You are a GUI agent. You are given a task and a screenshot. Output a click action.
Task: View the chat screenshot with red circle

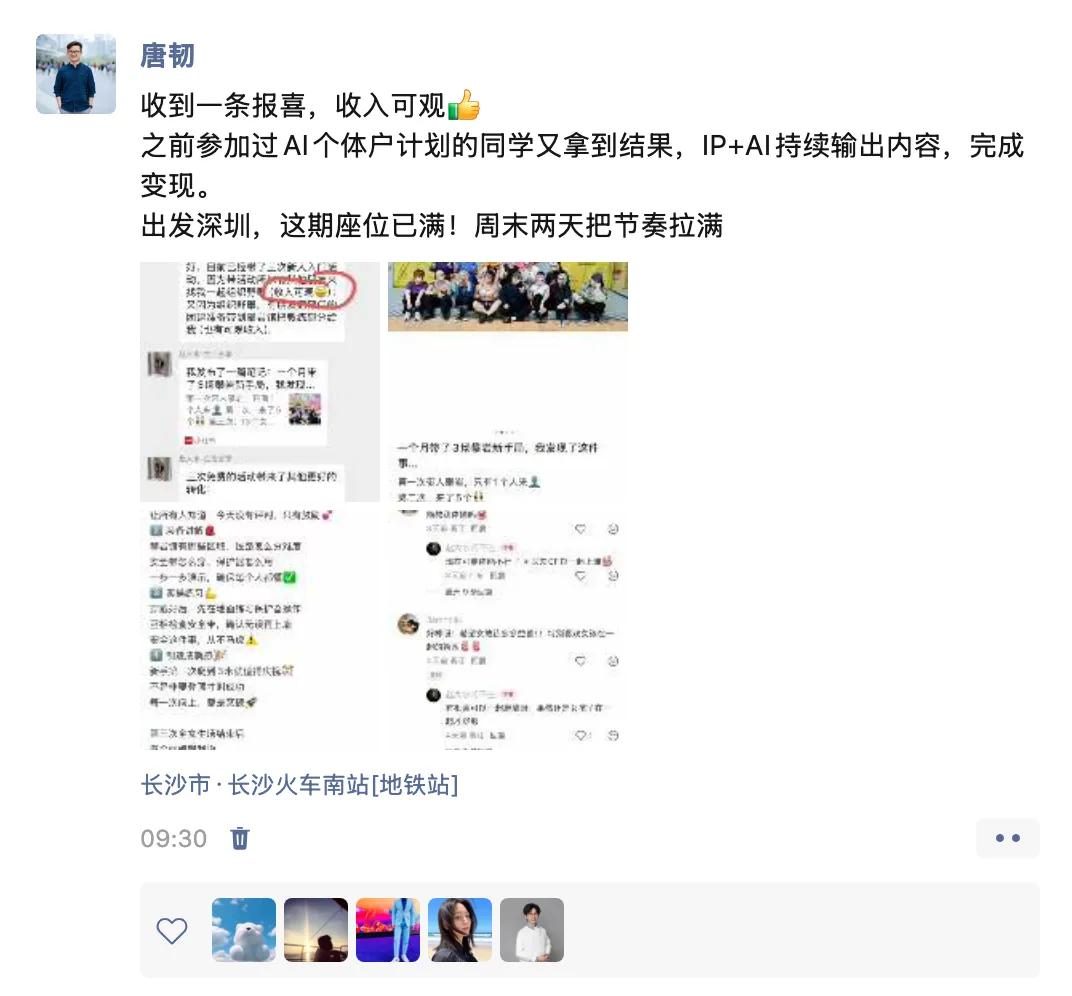click(x=260, y=381)
